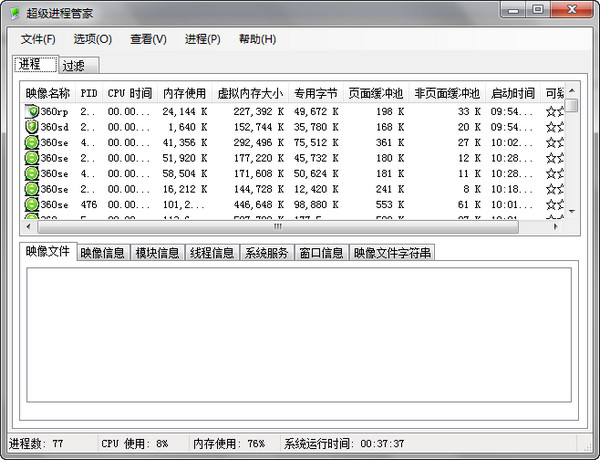Click the horizontal scrollbar right arrow

click(x=557, y=227)
